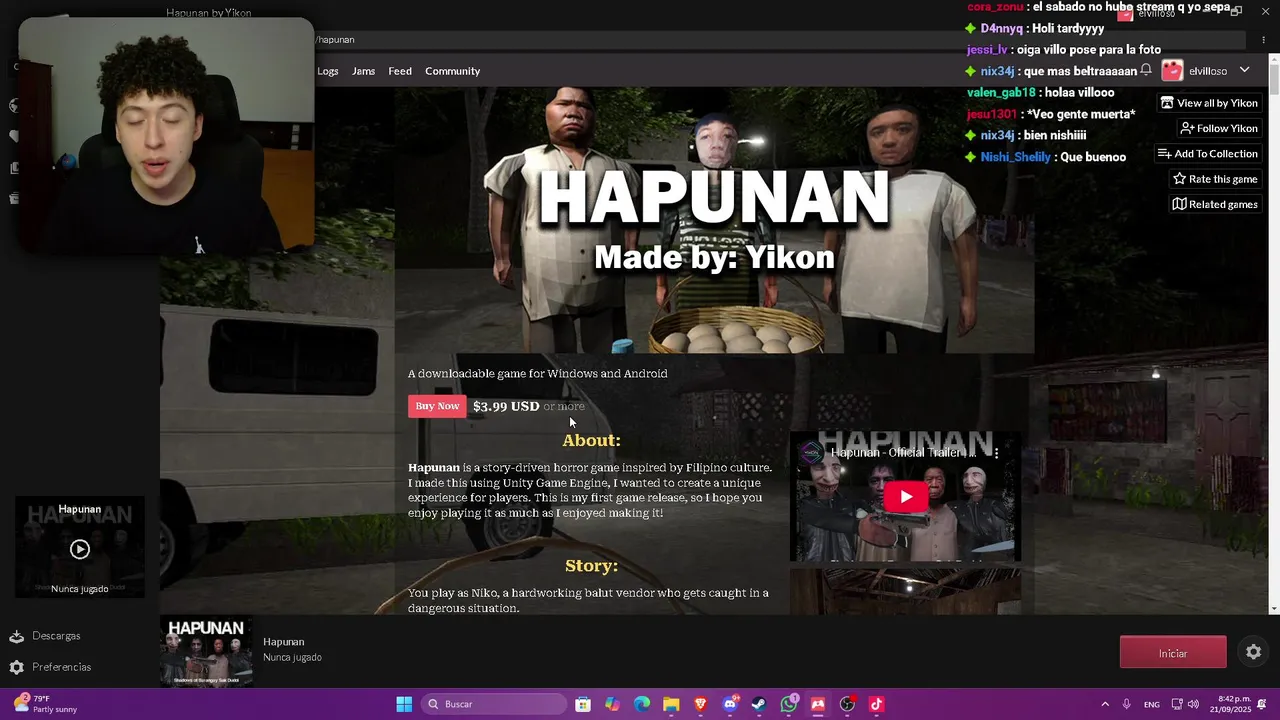Open the trailer title link Hapunan - Official Trailer

click(904, 453)
